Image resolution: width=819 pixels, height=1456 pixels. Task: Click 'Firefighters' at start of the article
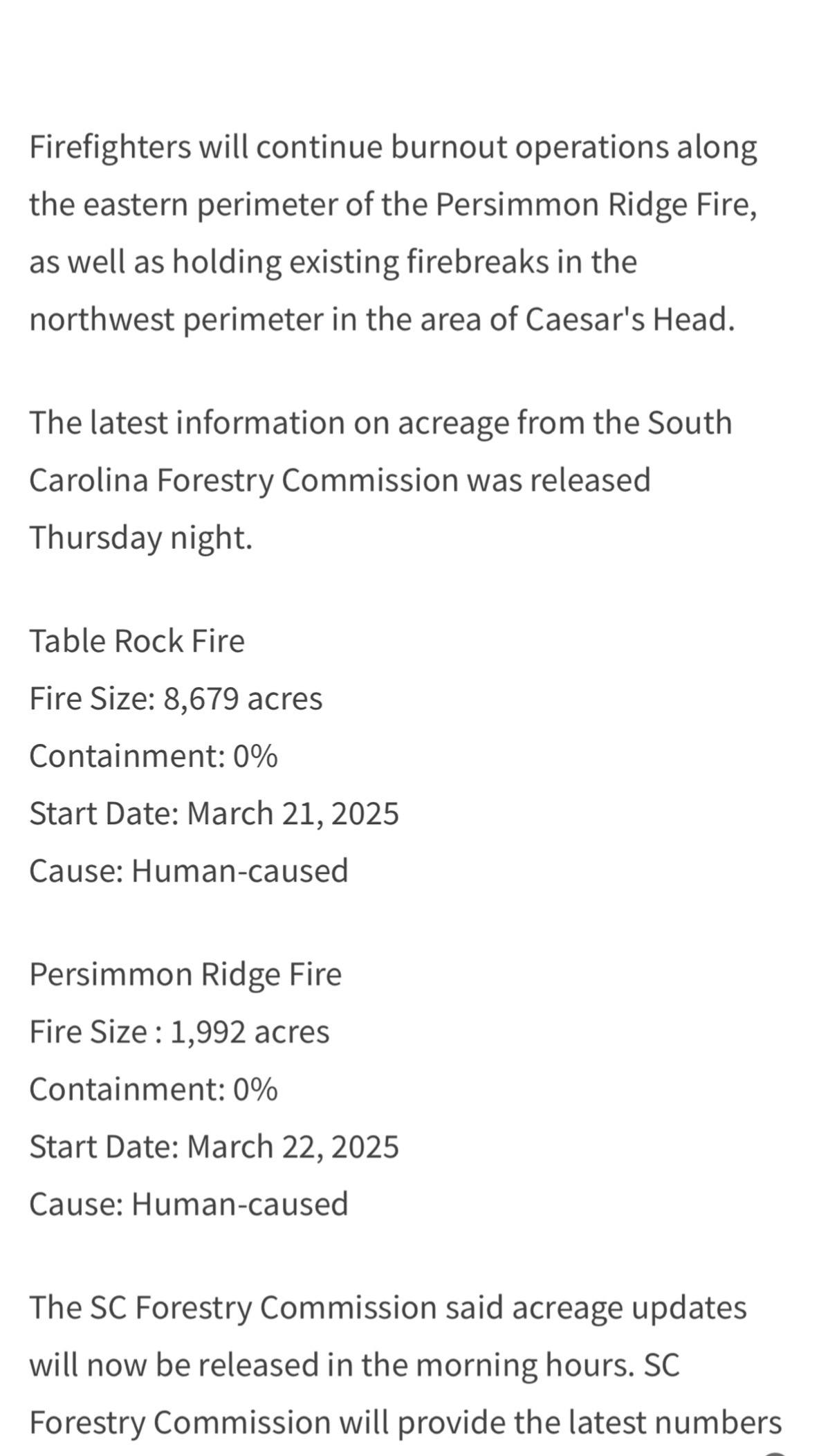pos(110,147)
